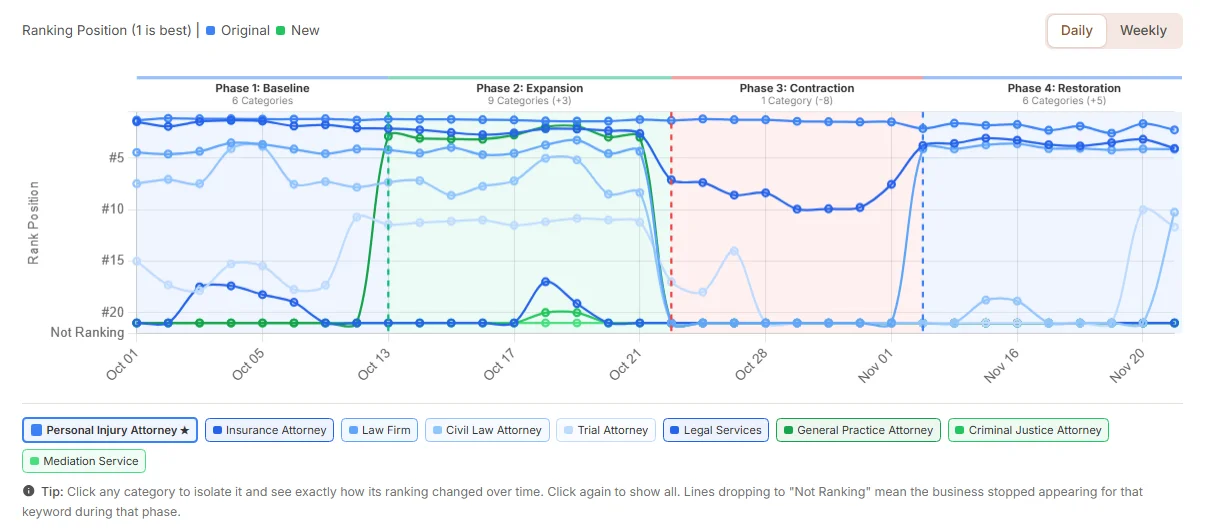Viewport: 1206px width, 532px height.
Task: Select the Daily view toggle
Action: tap(1076, 30)
